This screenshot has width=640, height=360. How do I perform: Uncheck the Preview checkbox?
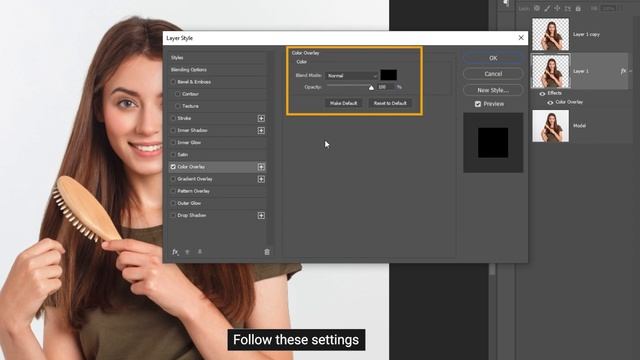pos(478,104)
